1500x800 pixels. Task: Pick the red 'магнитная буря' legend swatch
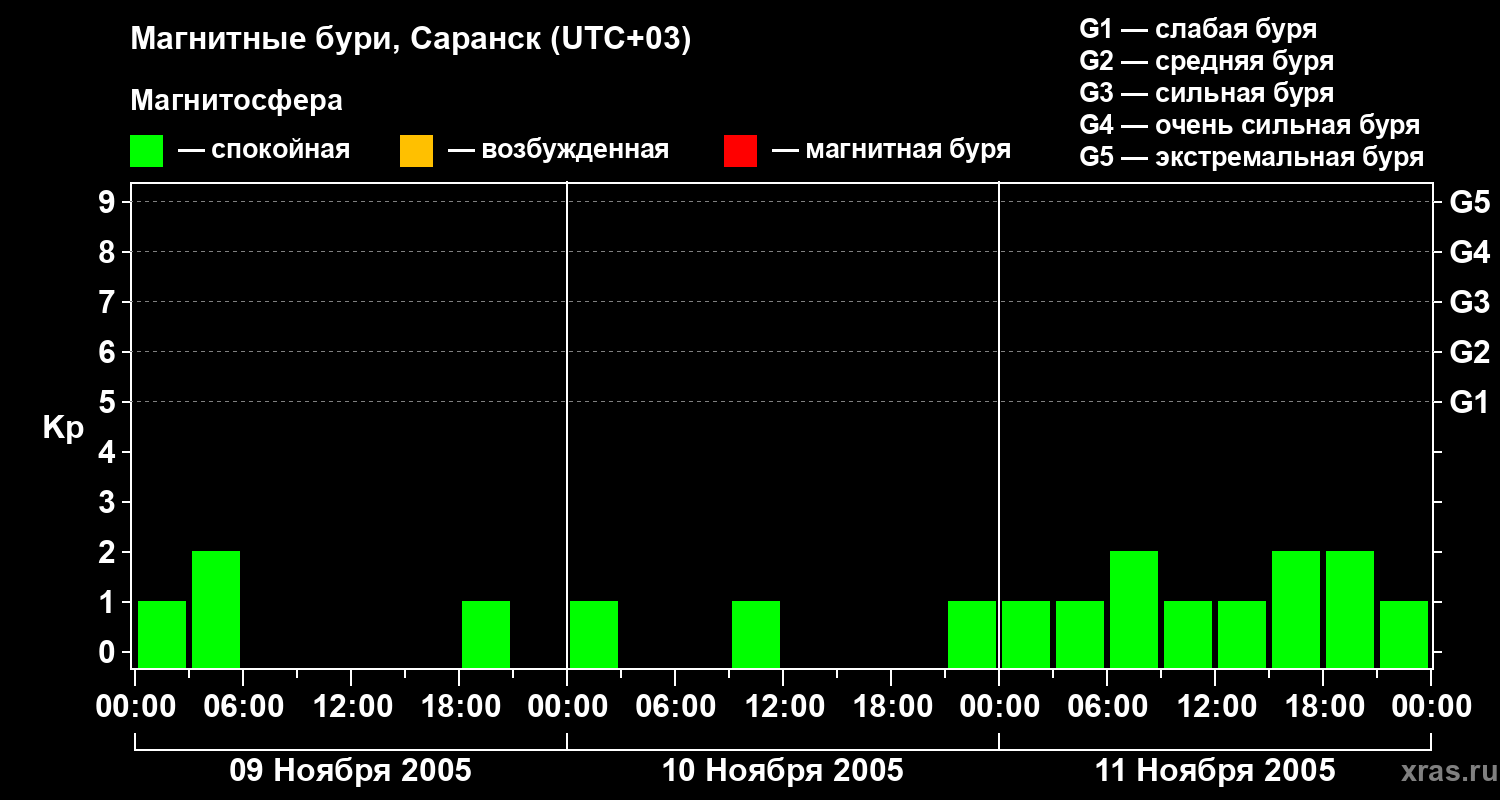coord(740,151)
